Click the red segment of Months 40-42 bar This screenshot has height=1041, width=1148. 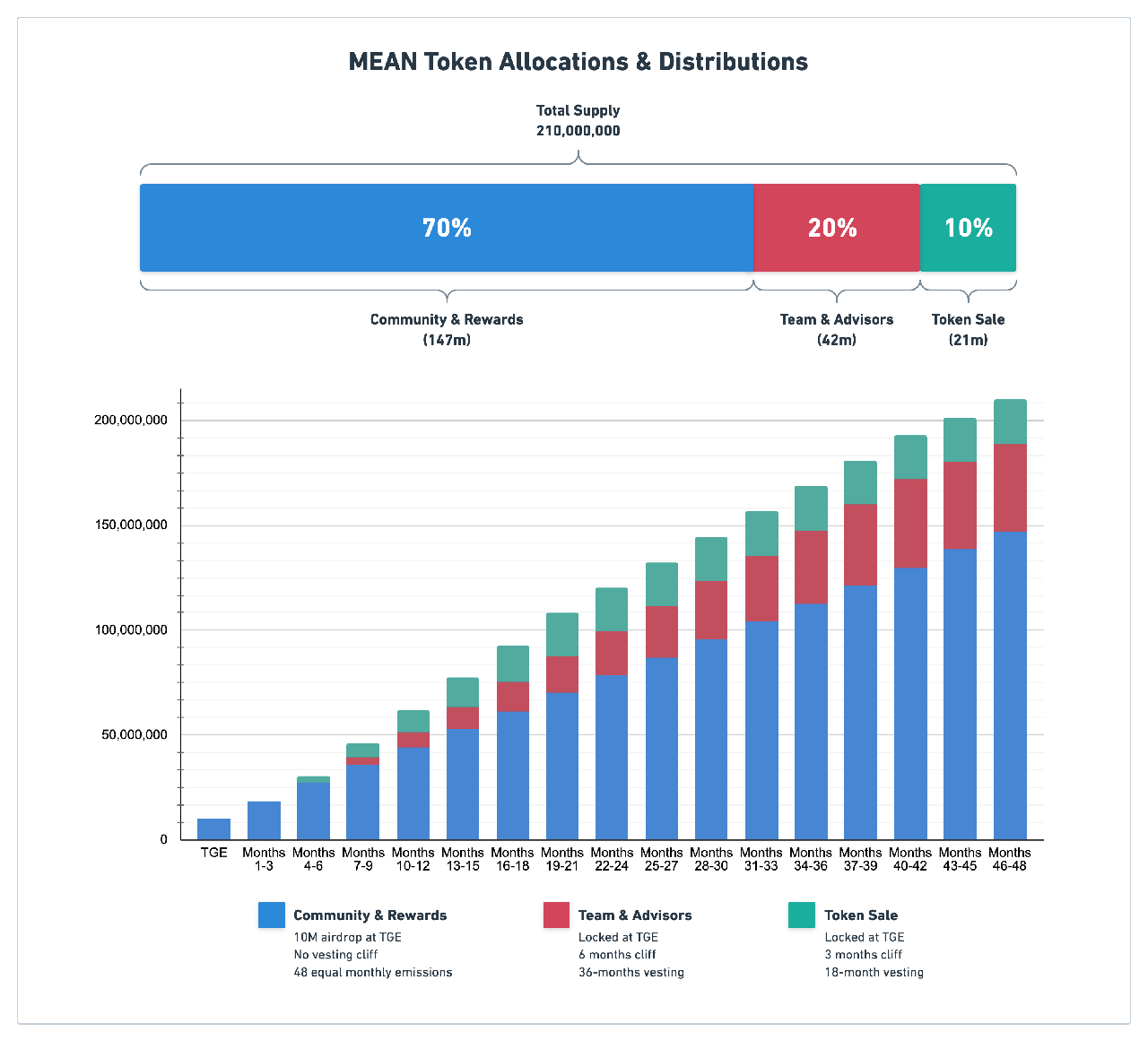pyautogui.click(x=910, y=524)
